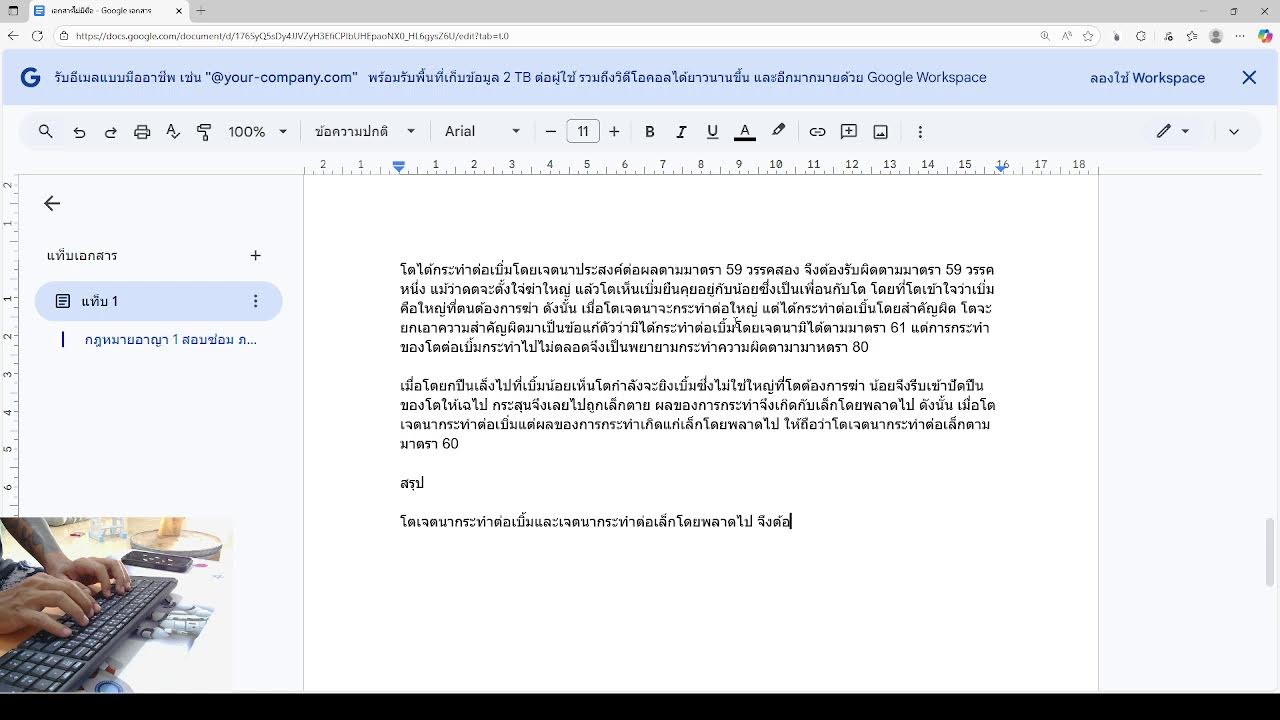Decrease font size with minus button
This screenshot has height=720, width=1280.
tap(550, 131)
